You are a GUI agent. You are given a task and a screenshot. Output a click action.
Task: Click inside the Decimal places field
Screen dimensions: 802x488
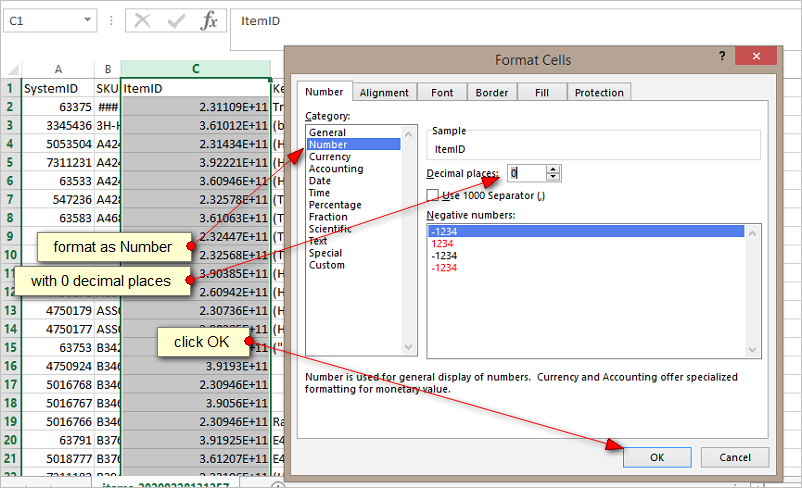(525, 173)
